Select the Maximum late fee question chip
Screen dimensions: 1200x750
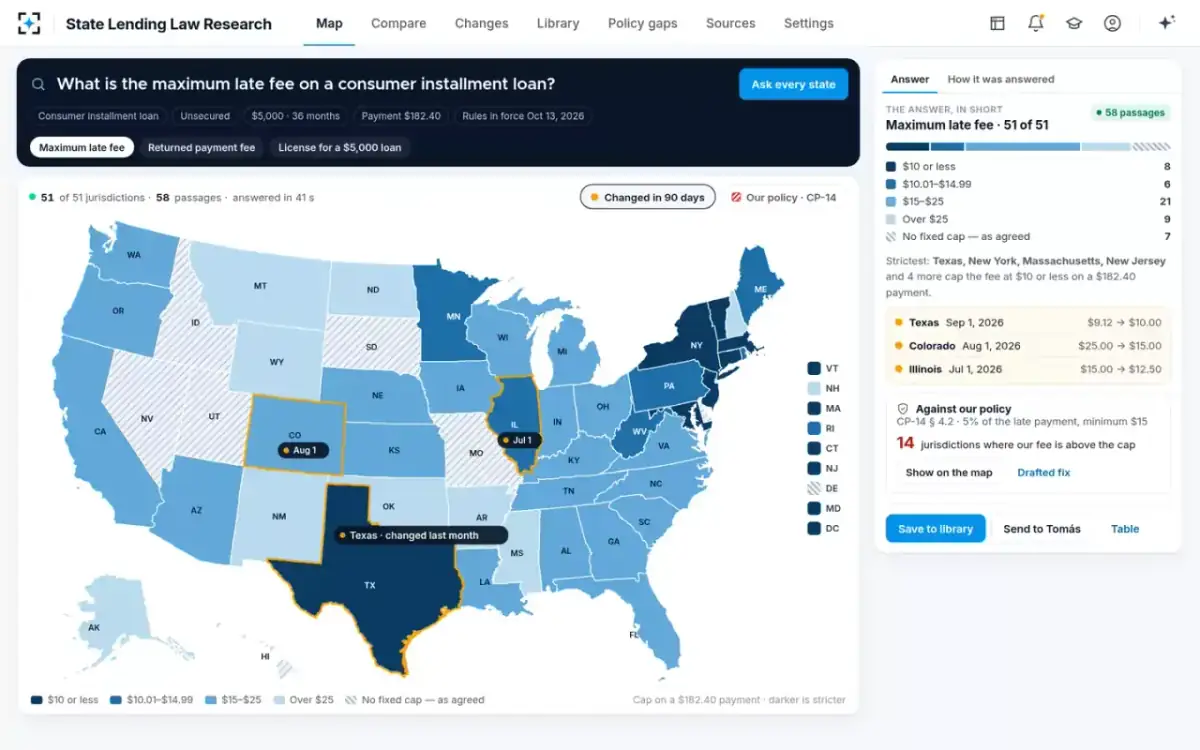point(82,147)
